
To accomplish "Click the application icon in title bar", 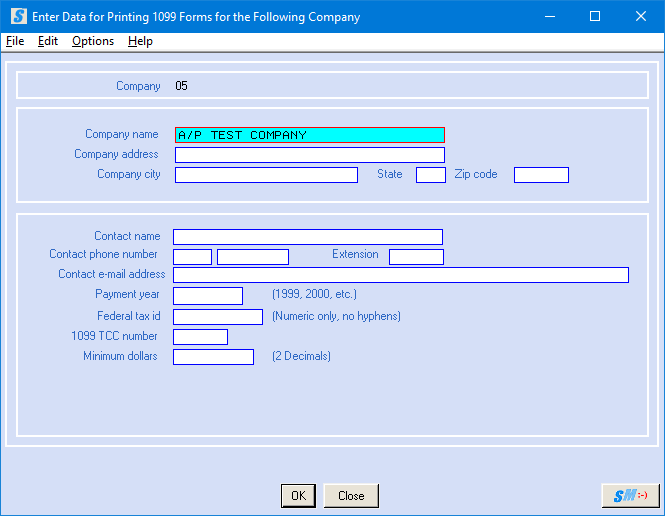I will [18, 17].
